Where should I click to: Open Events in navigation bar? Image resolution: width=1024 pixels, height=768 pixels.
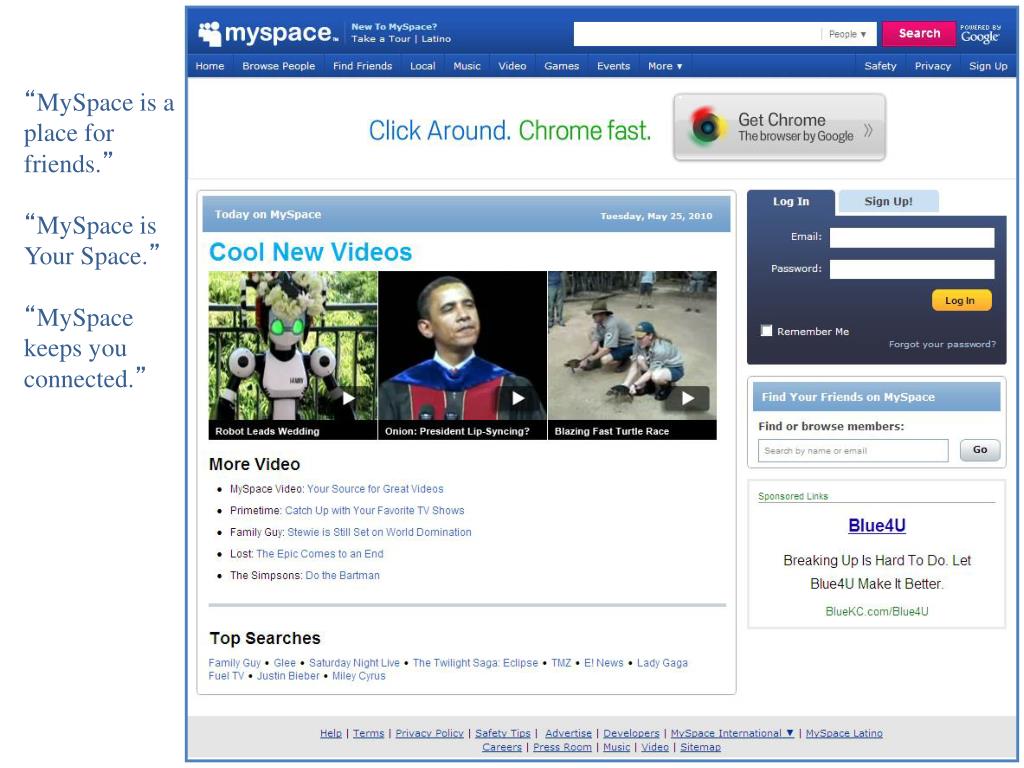click(613, 66)
